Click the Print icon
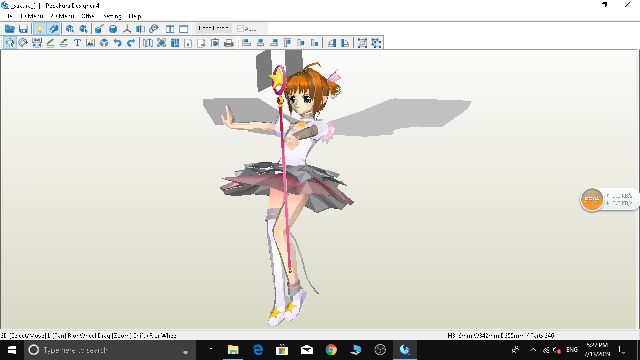The height and width of the screenshot is (360, 640). (x=229, y=42)
